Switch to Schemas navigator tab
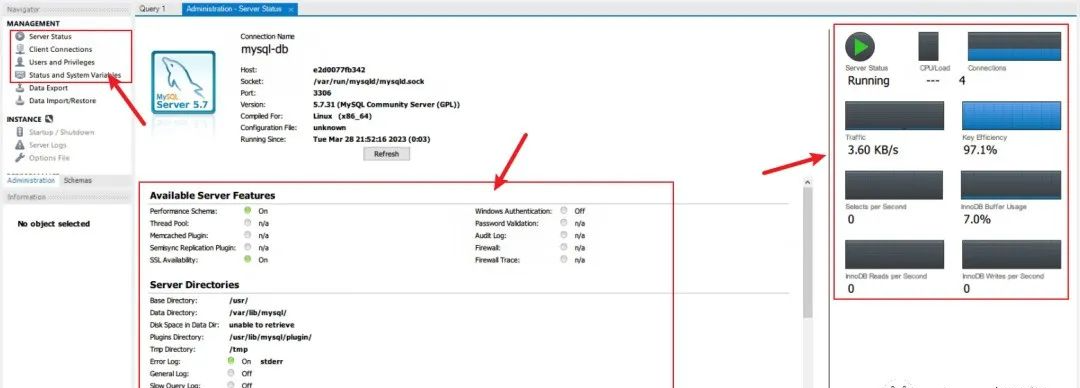The height and width of the screenshot is (388, 1080). click(78, 181)
